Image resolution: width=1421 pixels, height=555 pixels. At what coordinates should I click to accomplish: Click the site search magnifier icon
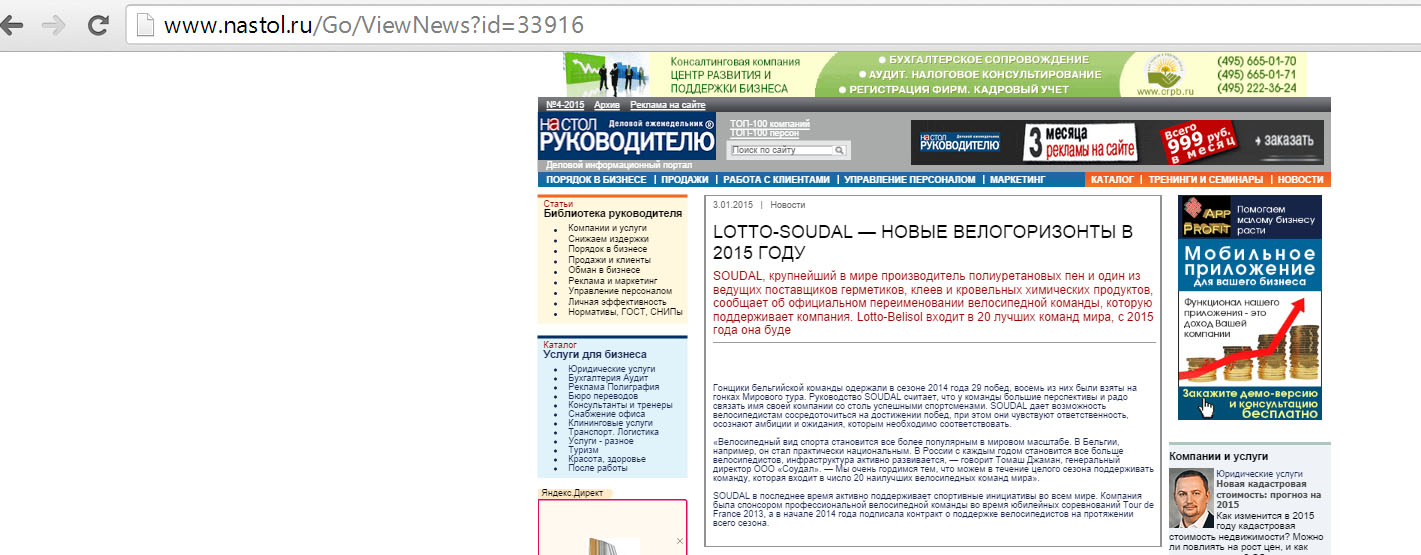point(840,150)
